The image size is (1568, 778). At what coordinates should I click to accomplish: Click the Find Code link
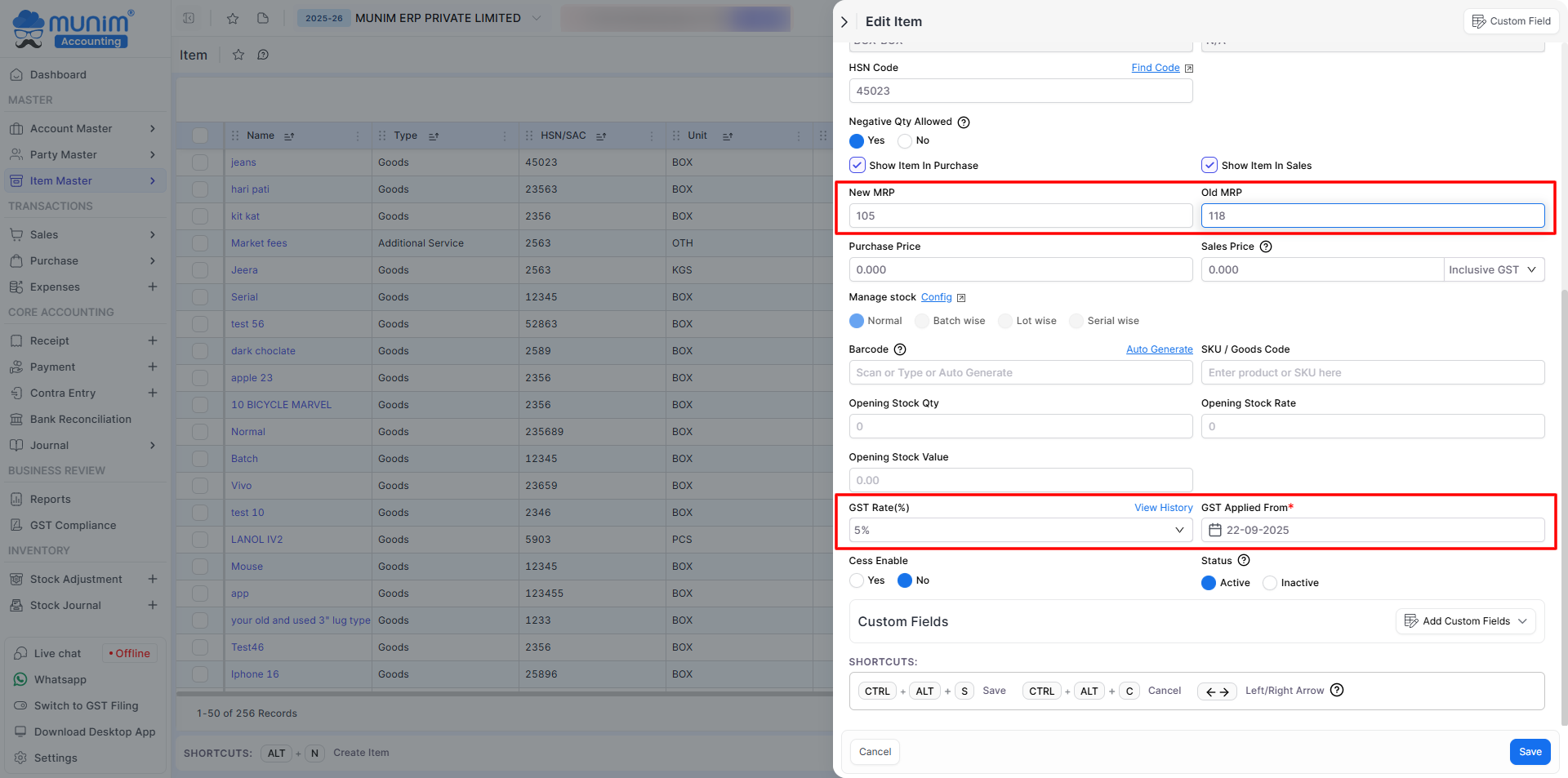pyautogui.click(x=1155, y=68)
